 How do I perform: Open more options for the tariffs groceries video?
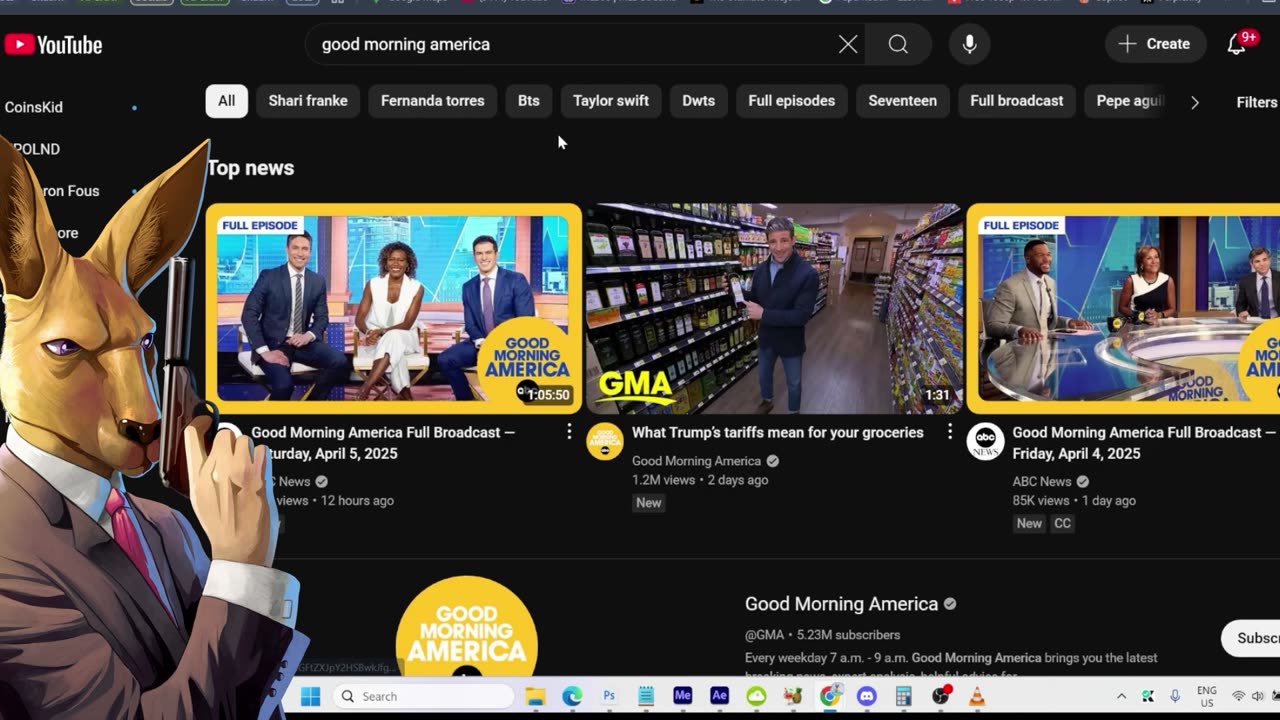click(950, 431)
